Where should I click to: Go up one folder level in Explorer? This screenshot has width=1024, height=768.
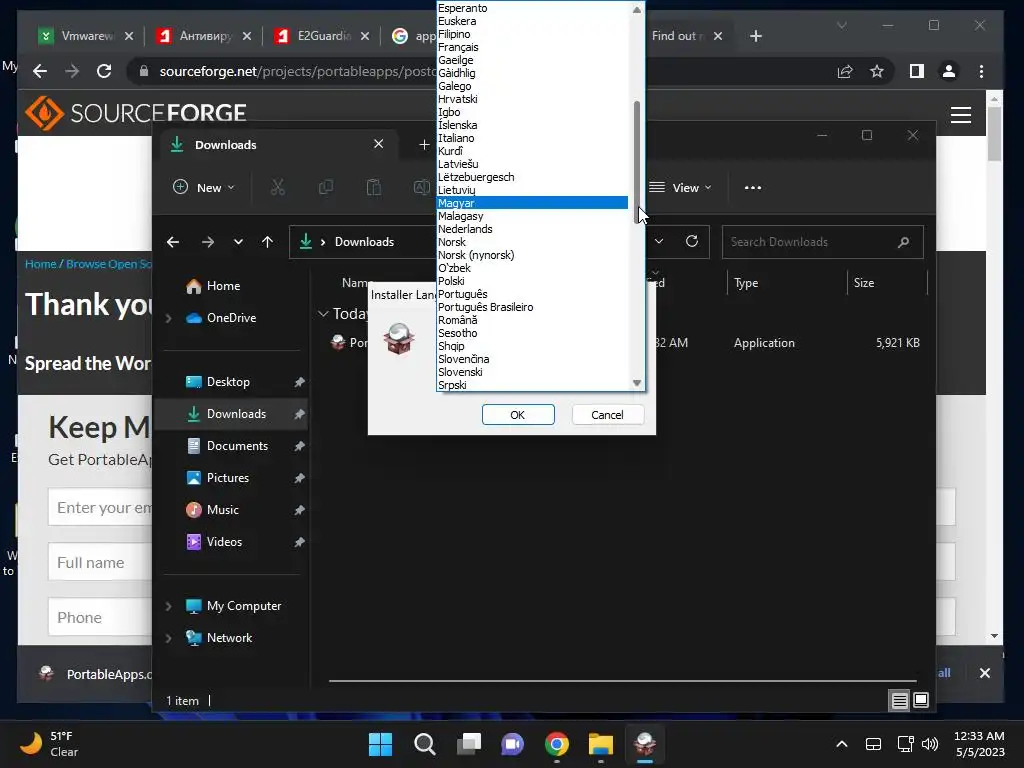tap(267, 242)
